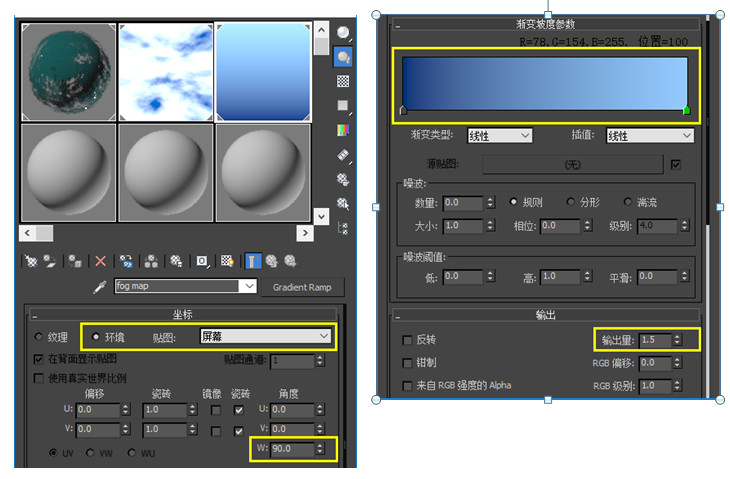Select the teal sphere sample slot
This screenshot has height=479, width=730.
69,72
